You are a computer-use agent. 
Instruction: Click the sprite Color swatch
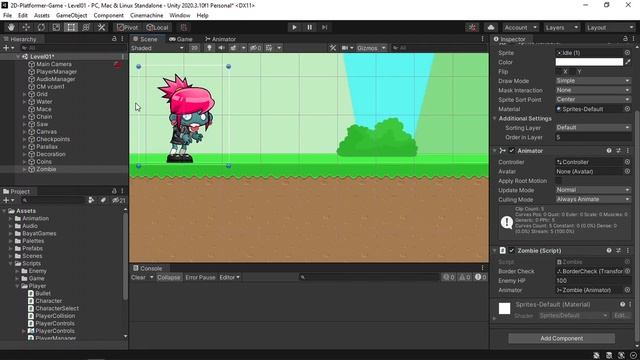(x=589, y=62)
